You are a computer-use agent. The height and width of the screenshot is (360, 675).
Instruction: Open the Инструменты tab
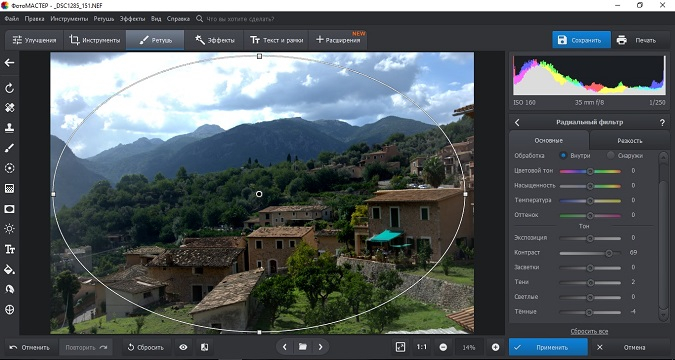point(95,40)
